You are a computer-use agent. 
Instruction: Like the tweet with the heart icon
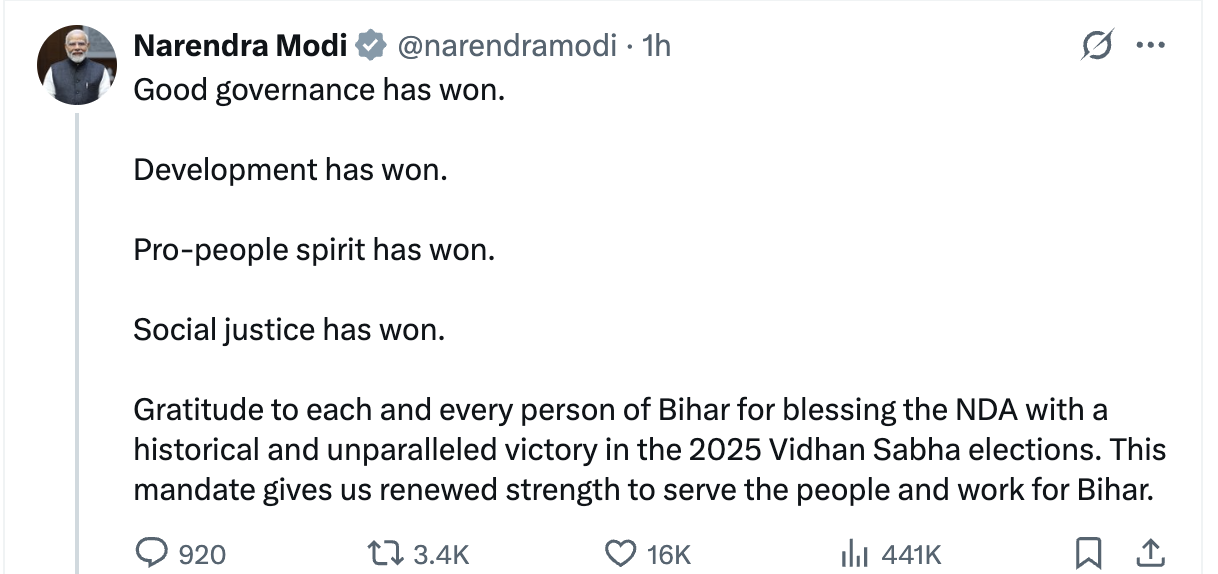pos(622,553)
